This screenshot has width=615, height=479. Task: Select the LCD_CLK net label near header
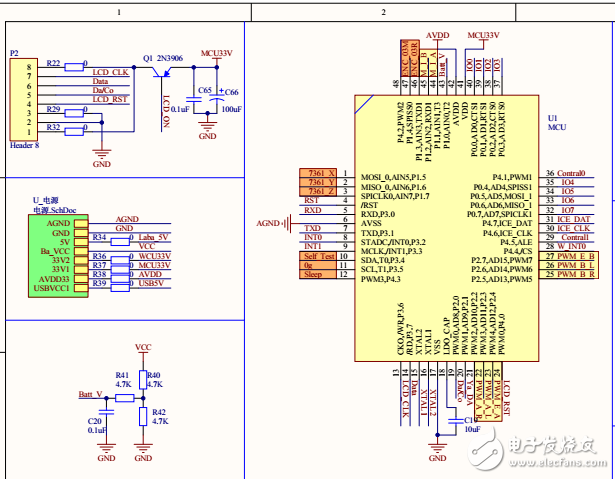click(x=111, y=73)
